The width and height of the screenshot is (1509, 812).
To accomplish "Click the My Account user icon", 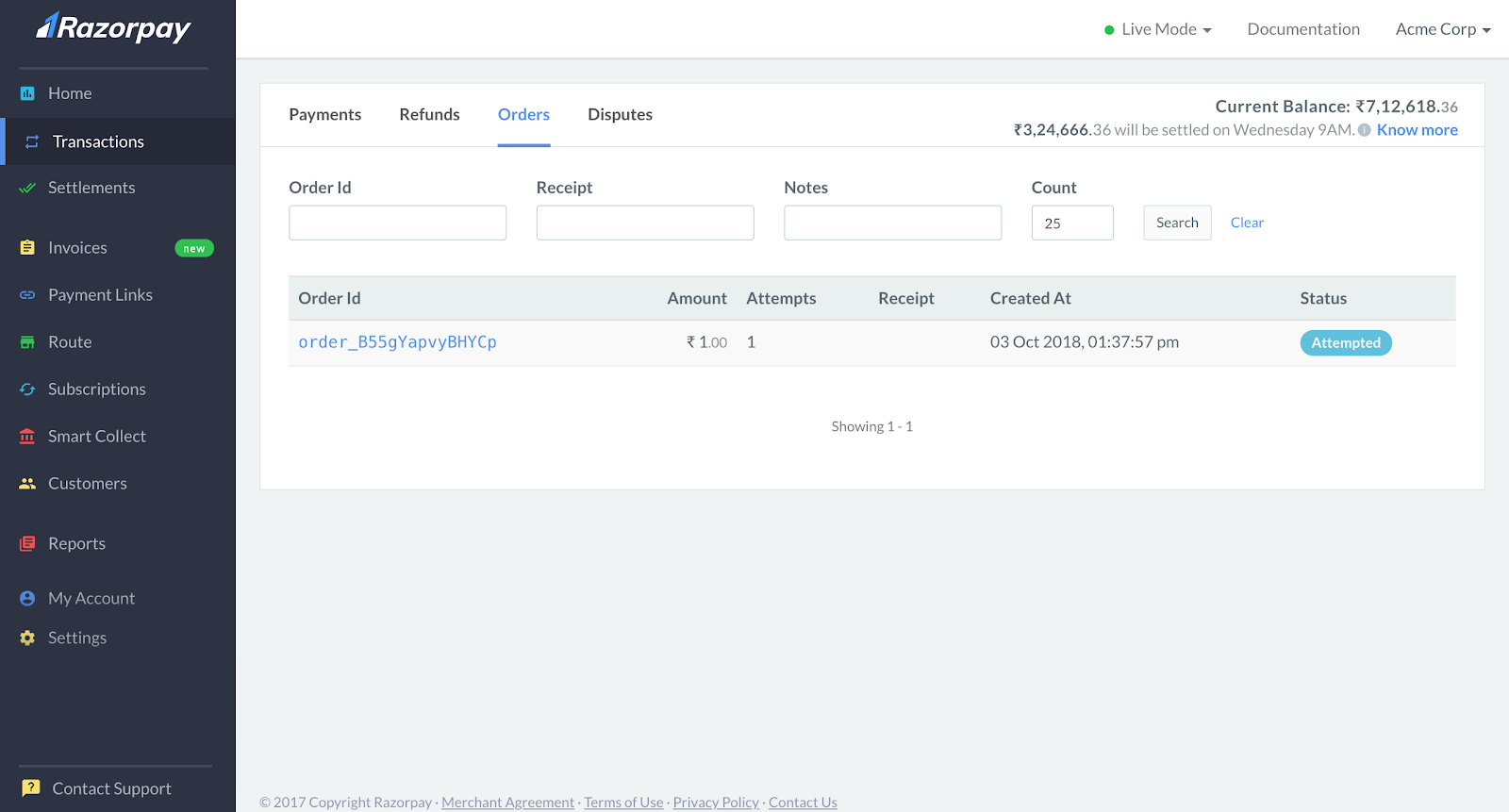I will [27, 598].
